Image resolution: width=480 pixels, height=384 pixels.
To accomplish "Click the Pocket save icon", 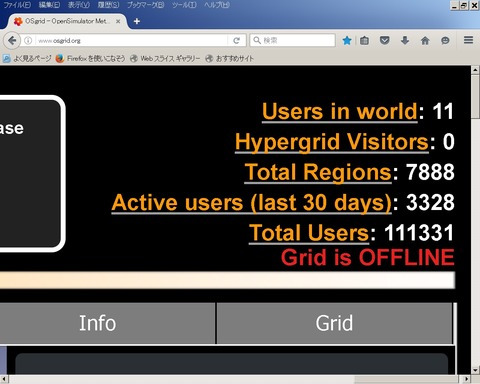I will pos(385,41).
